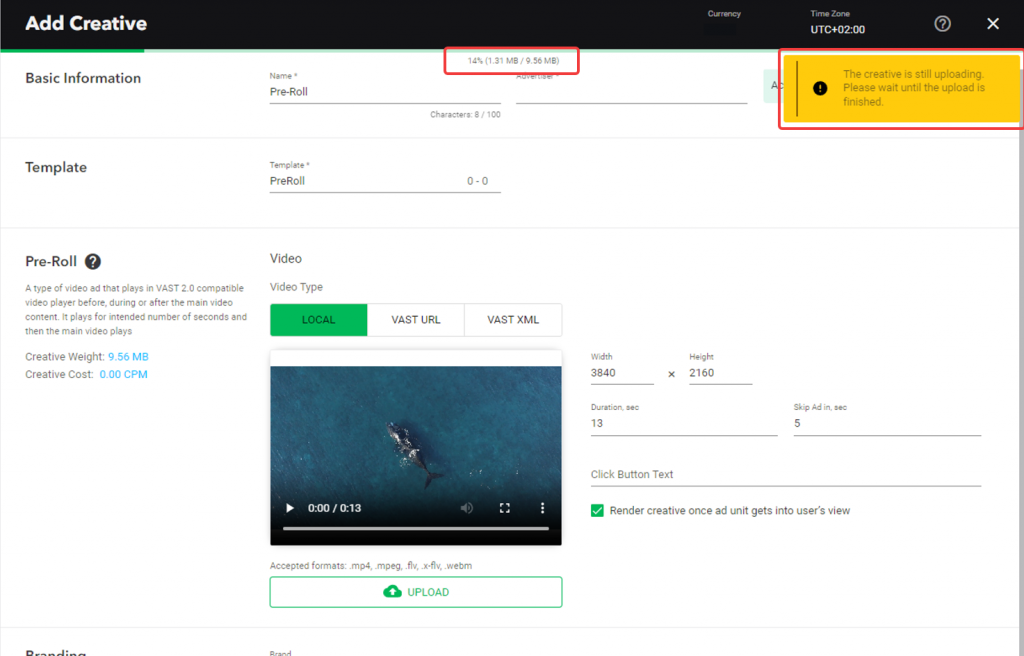The width and height of the screenshot is (1024, 656).
Task: Open the help question mark in header
Action: (x=942, y=24)
